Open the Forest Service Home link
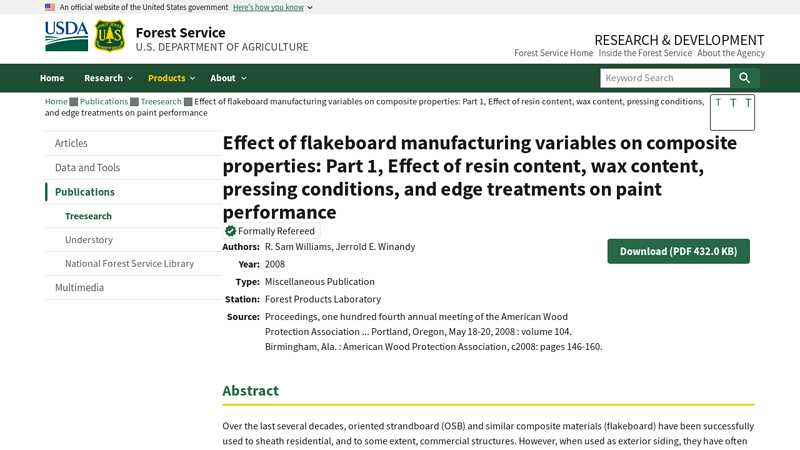This screenshot has height=450, width=800. [x=554, y=53]
